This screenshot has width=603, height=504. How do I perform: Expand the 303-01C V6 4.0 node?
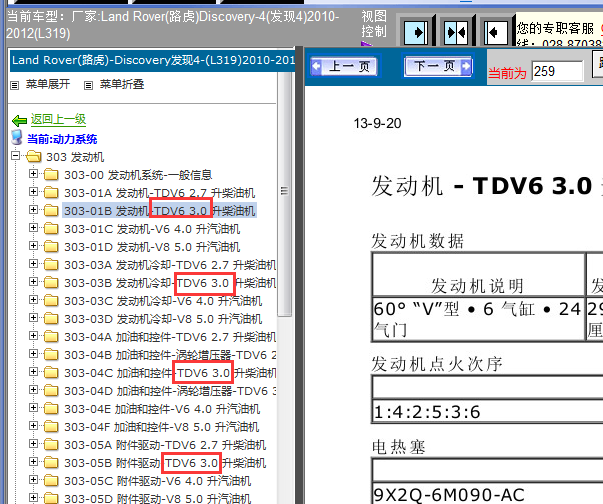point(33,228)
